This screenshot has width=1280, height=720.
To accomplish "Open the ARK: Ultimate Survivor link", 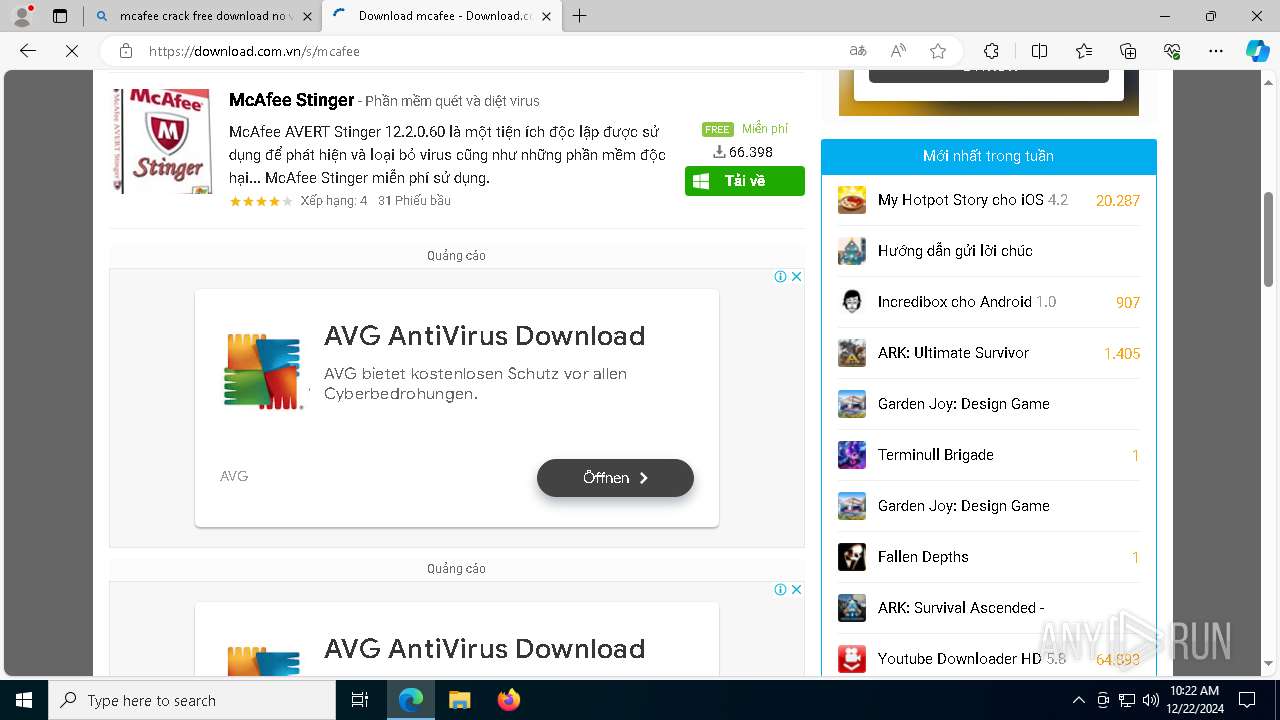I will [953, 353].
